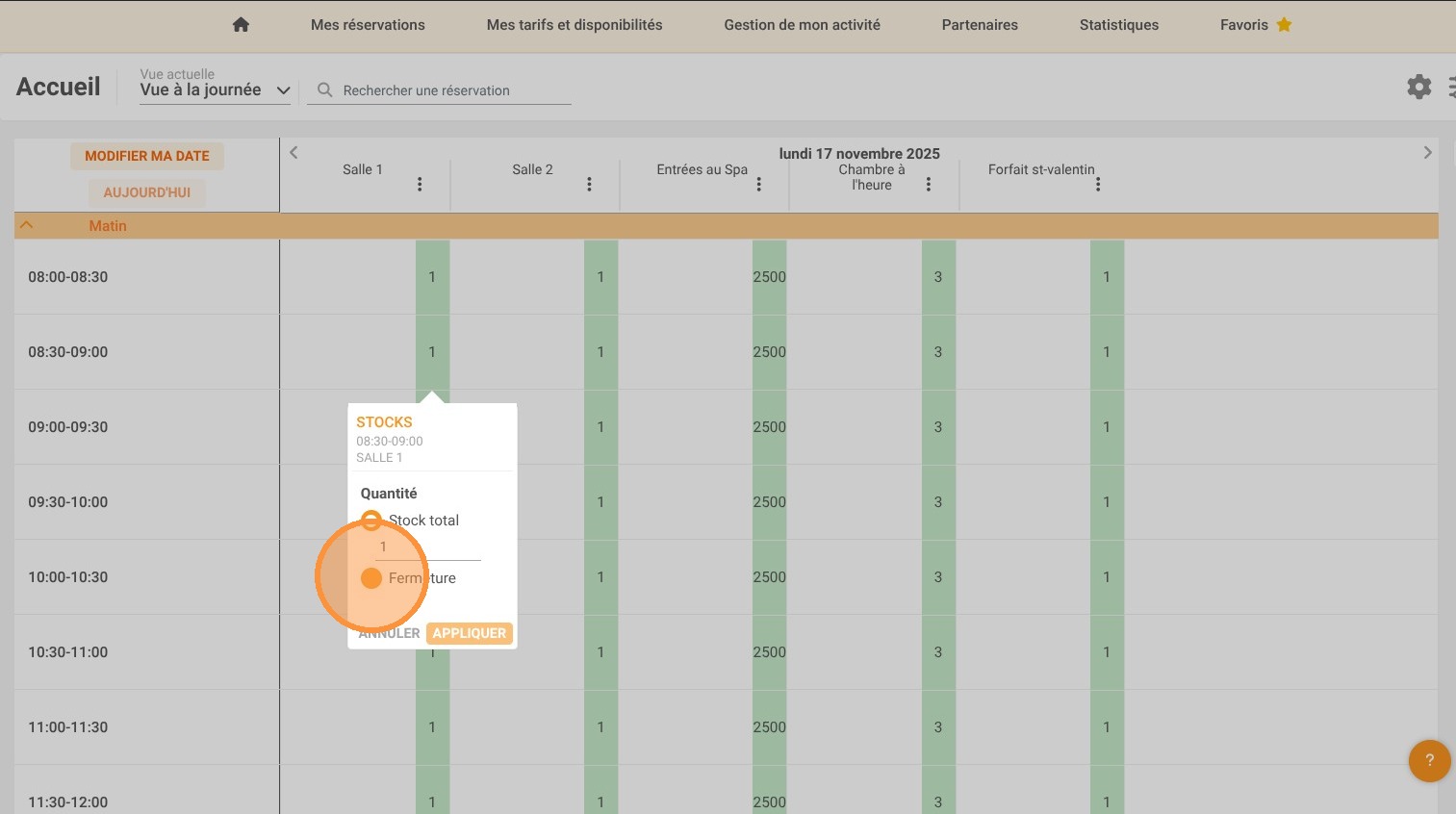Click ANNULER in the stocks popup

389,633
